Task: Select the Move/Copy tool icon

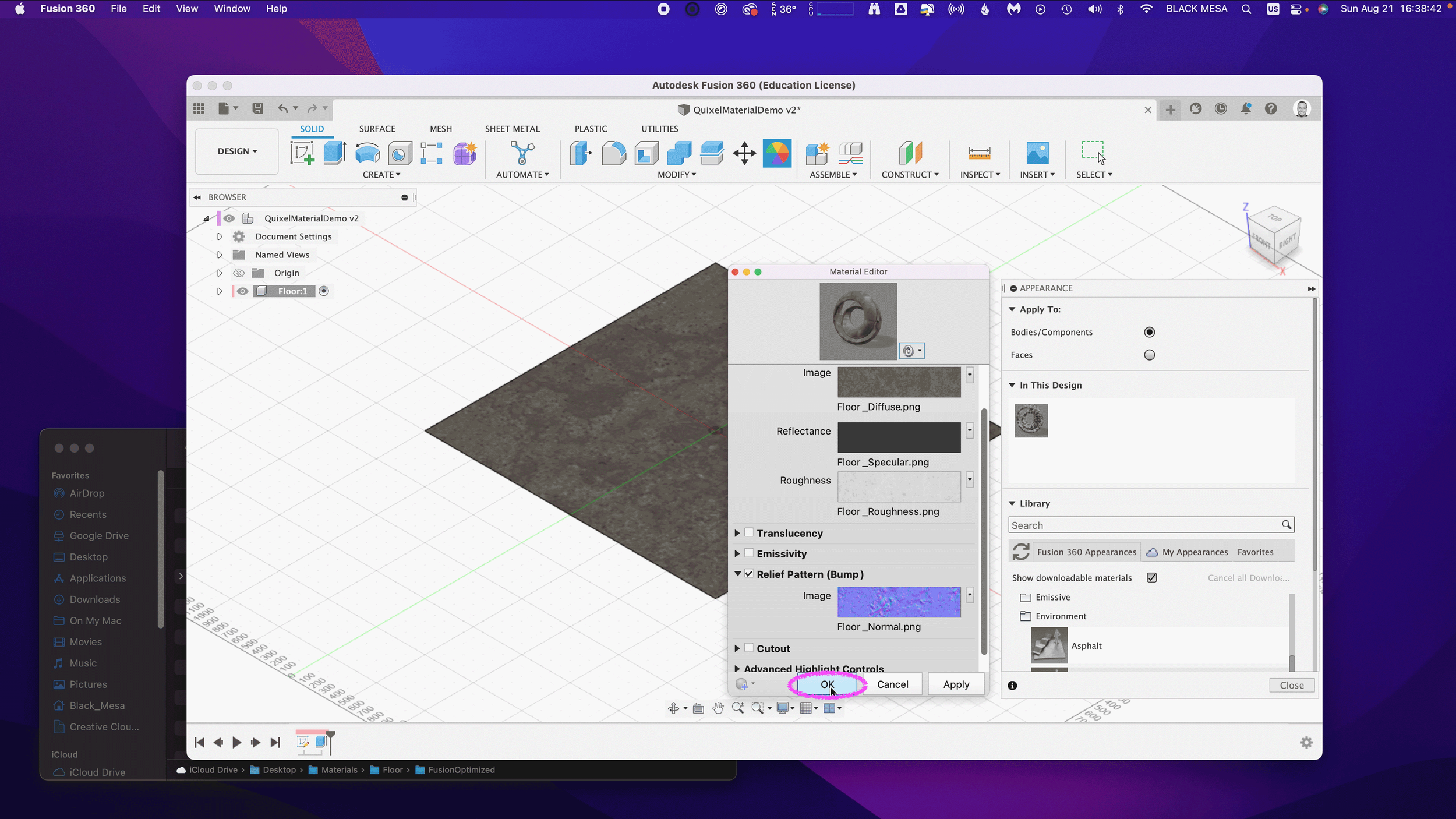Action: tap(744, 154)
